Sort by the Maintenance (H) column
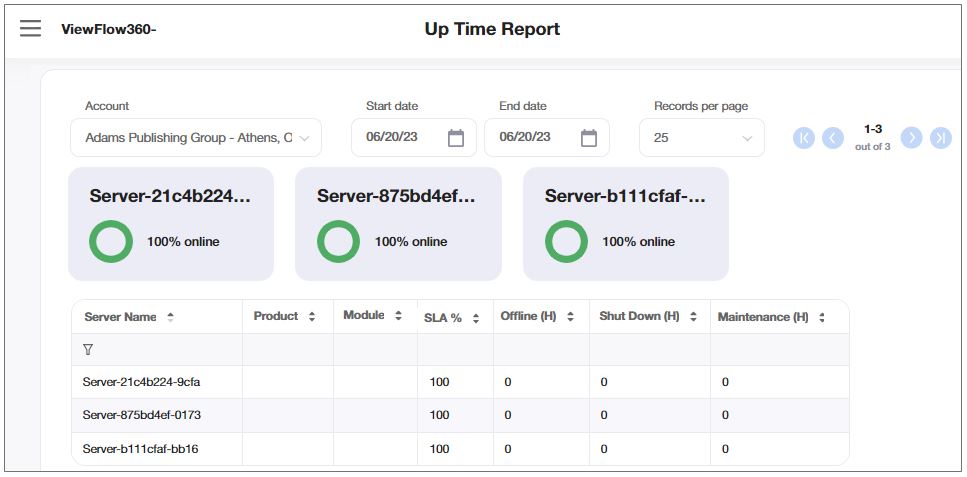This screenshot has width=967, height=477. [821, 317]
